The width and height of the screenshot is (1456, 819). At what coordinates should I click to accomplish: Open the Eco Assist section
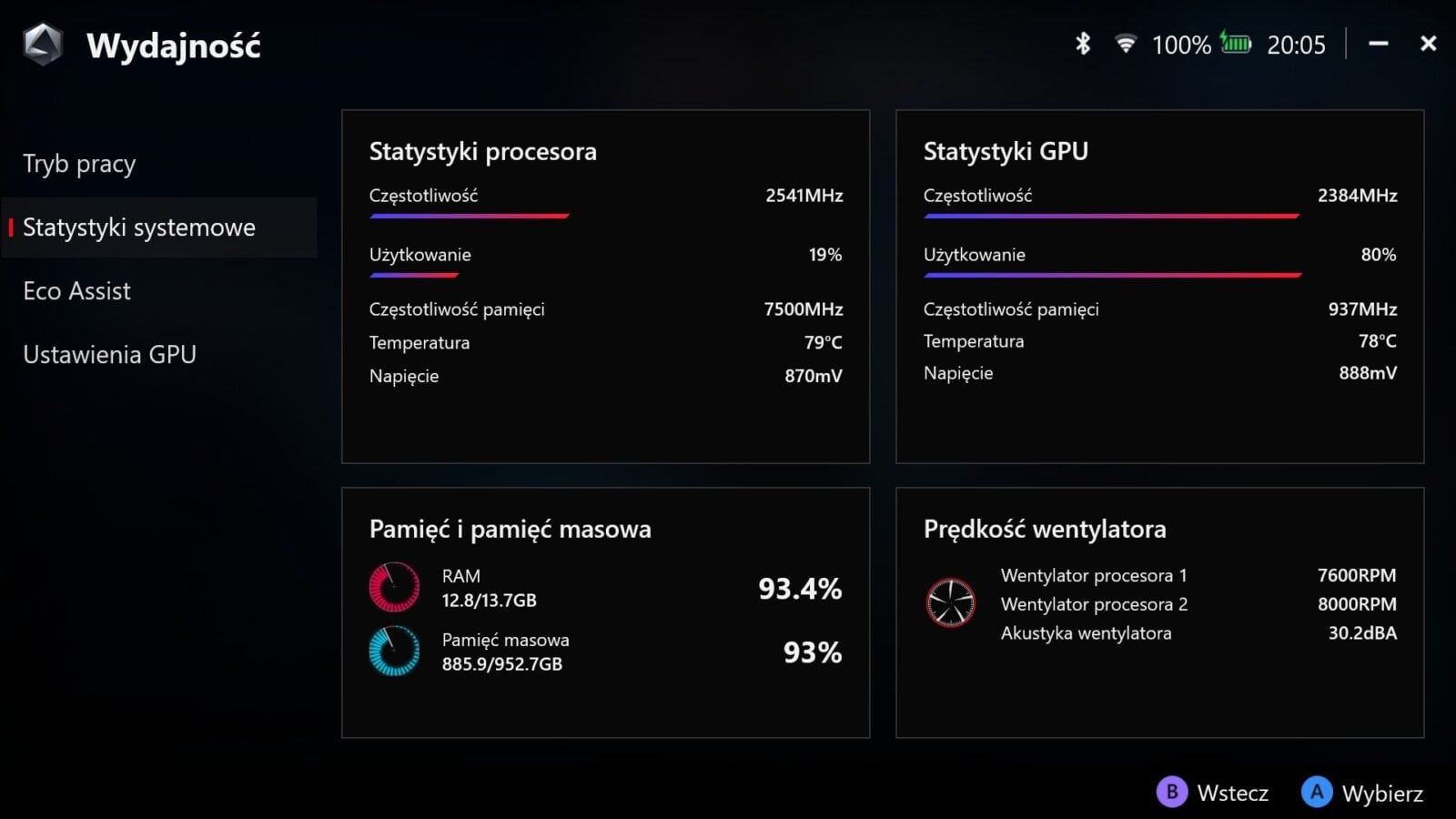coord(77,291)
